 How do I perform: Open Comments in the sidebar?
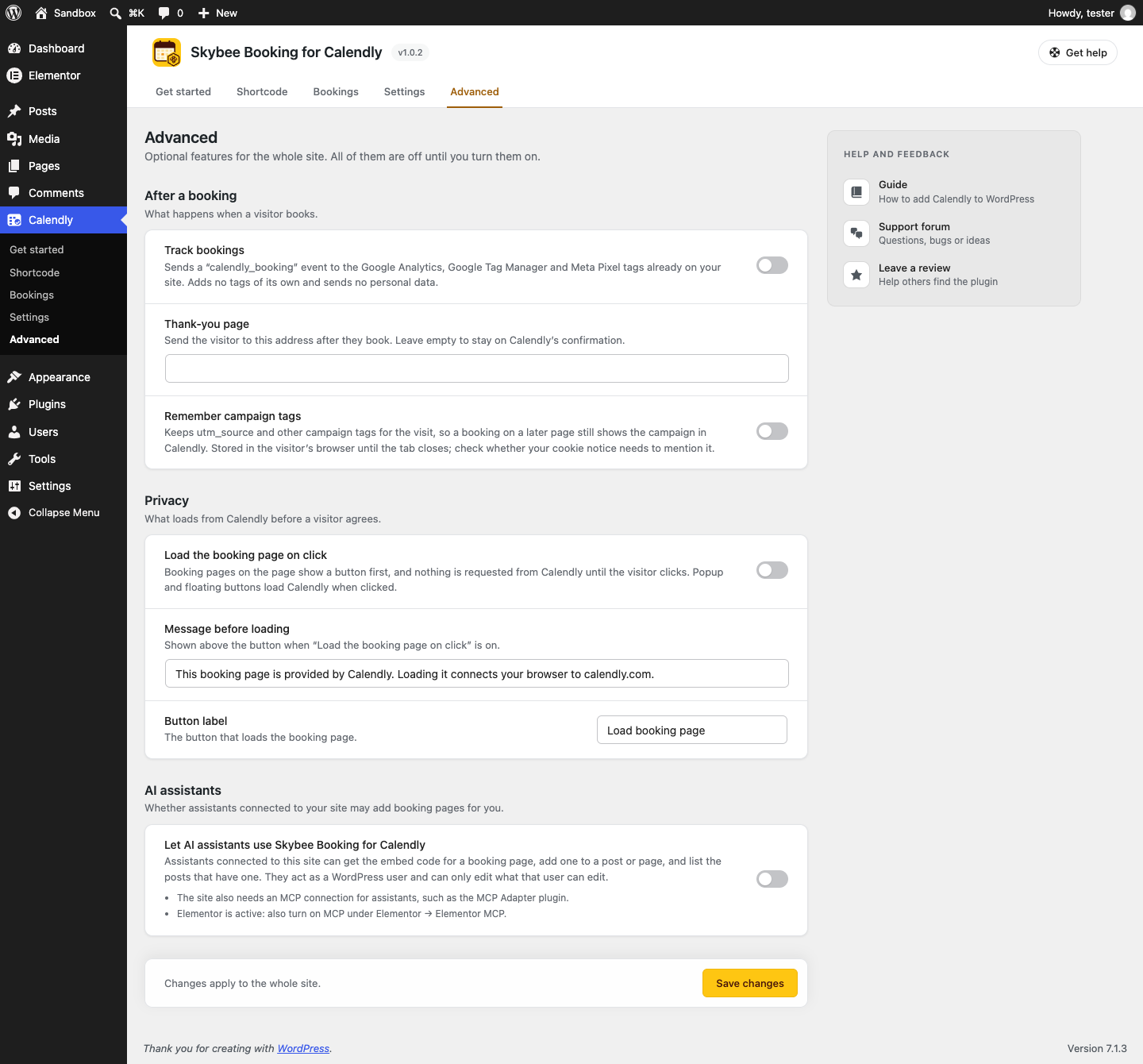point(63,193)
